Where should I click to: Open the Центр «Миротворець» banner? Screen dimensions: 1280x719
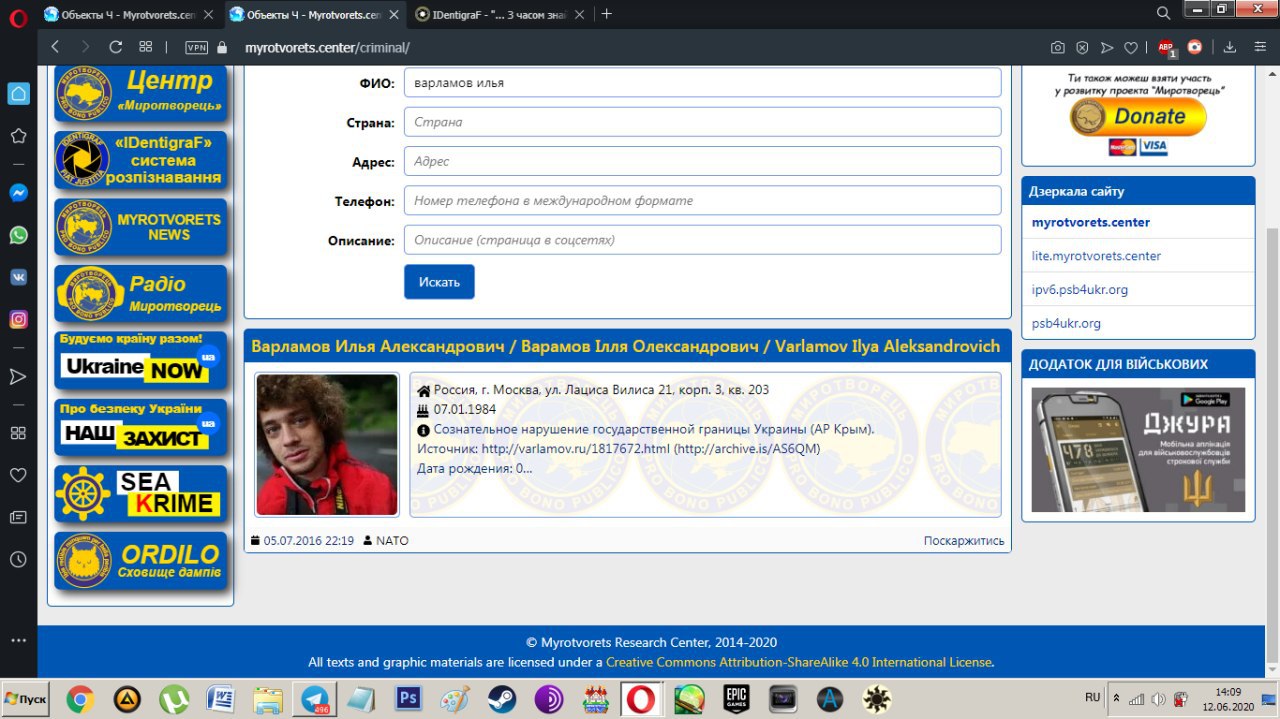click(x=141, y=93)
